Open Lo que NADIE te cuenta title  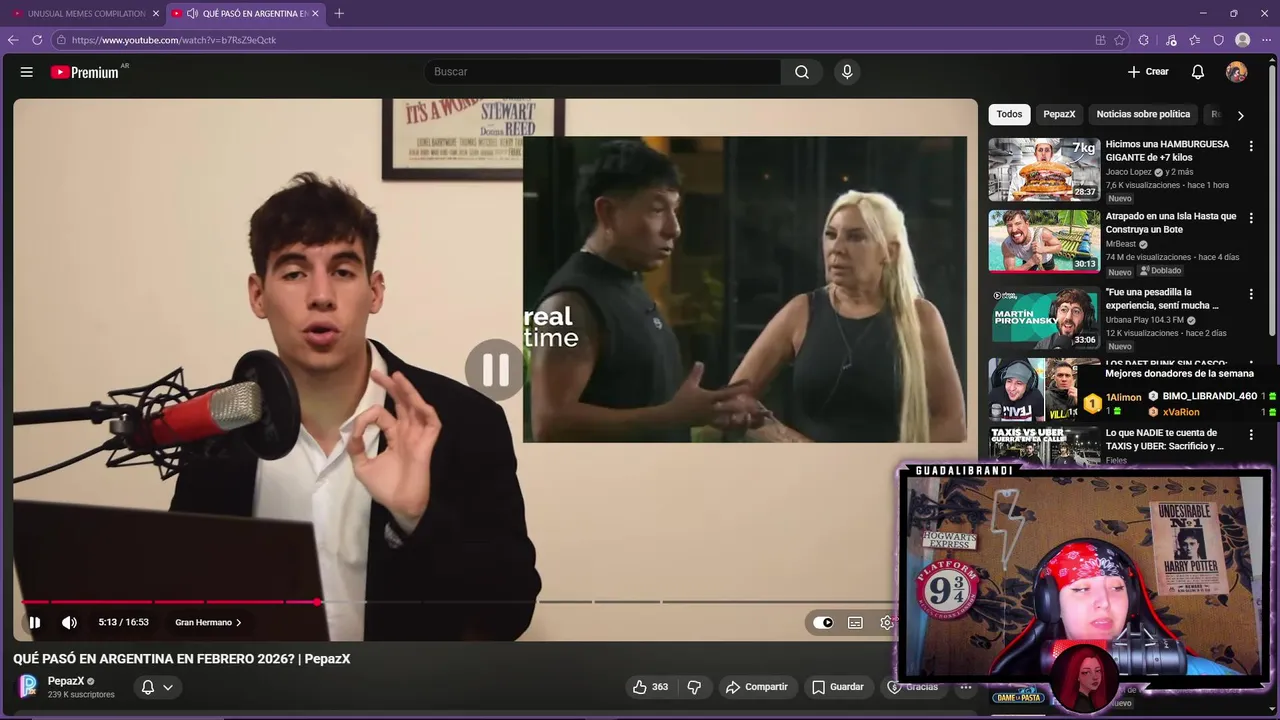coord(1164,440)
